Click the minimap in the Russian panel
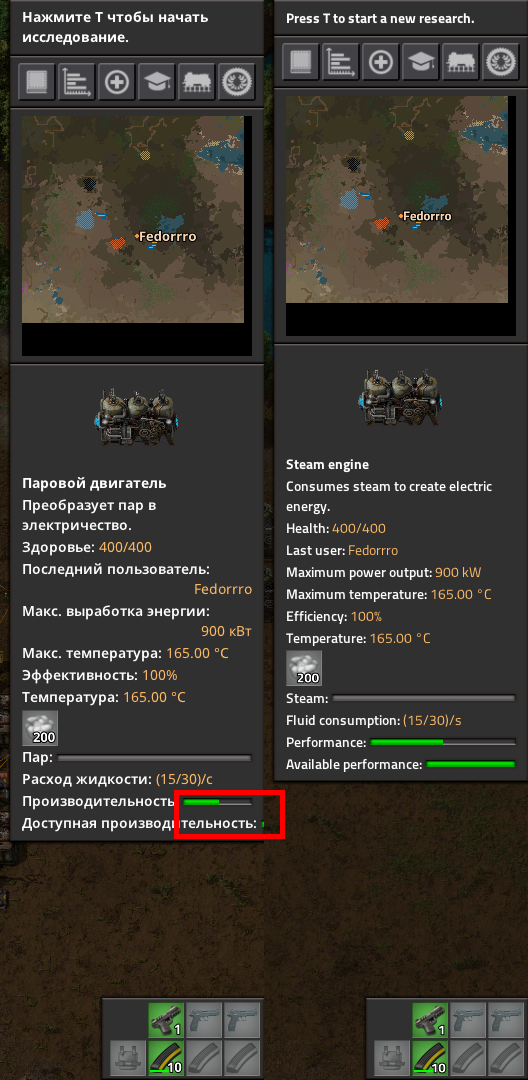The width and height of the screenshot is (528, 1080). (x=133, y=236)
